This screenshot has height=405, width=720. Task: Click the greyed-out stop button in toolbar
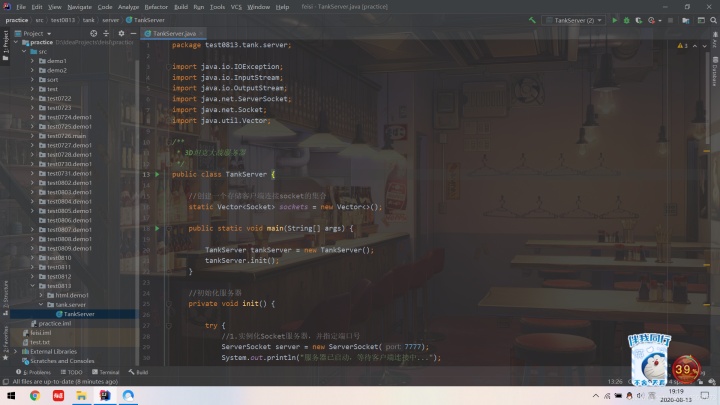pos(670,20)
